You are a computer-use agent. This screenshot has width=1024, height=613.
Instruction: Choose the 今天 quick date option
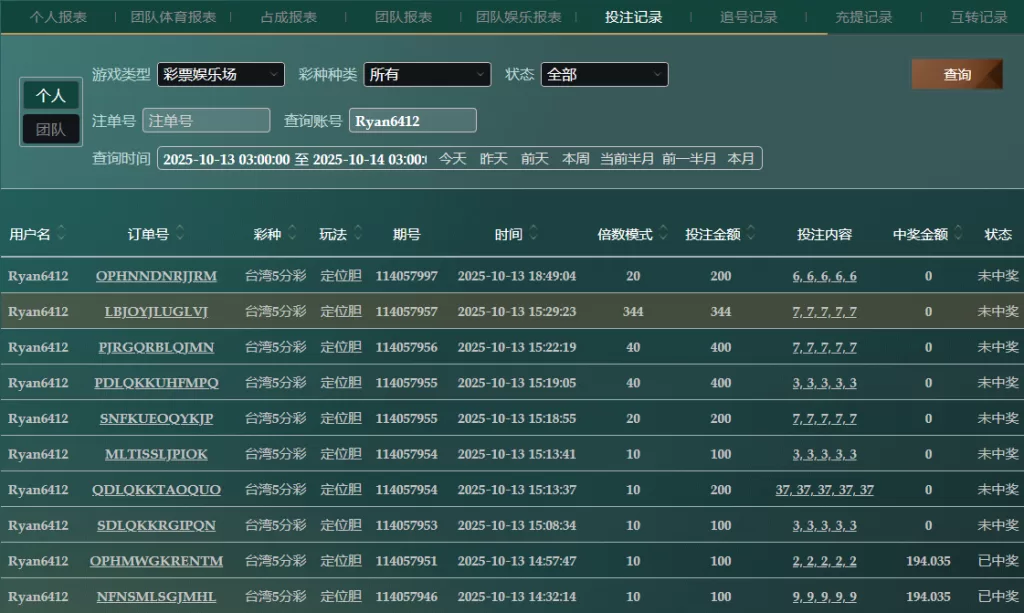tap(453, 159)
